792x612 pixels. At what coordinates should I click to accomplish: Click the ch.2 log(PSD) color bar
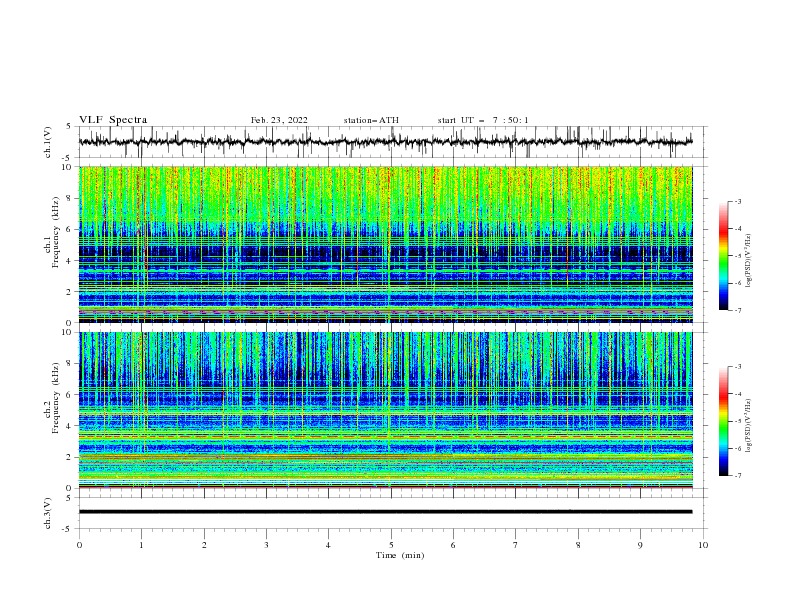tap(723, 421)
